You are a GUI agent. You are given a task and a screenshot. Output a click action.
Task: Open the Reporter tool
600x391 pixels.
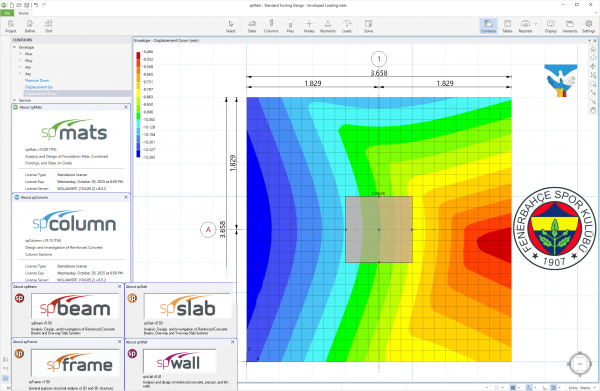(x=525, y=26)
